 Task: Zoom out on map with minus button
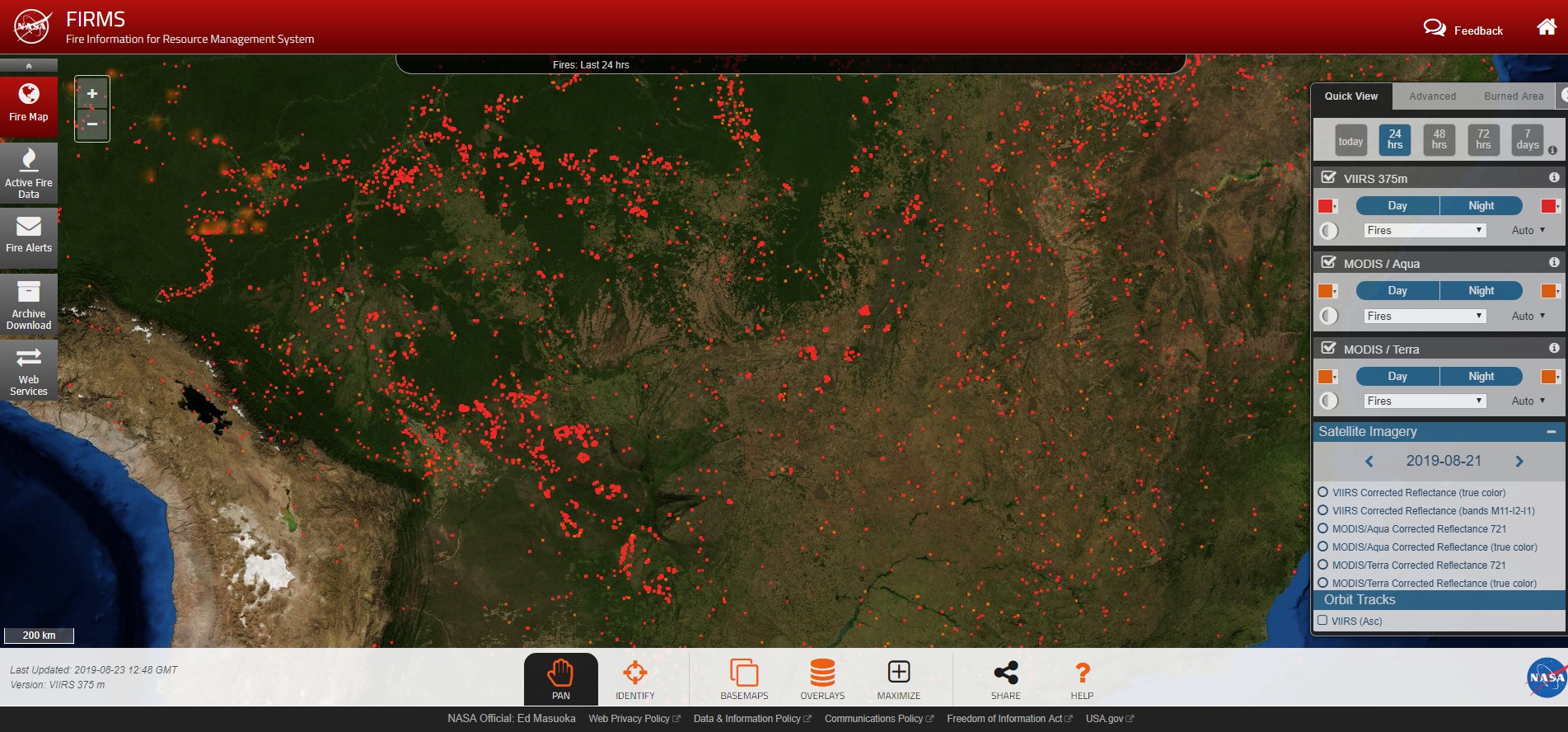pos(92,124)
